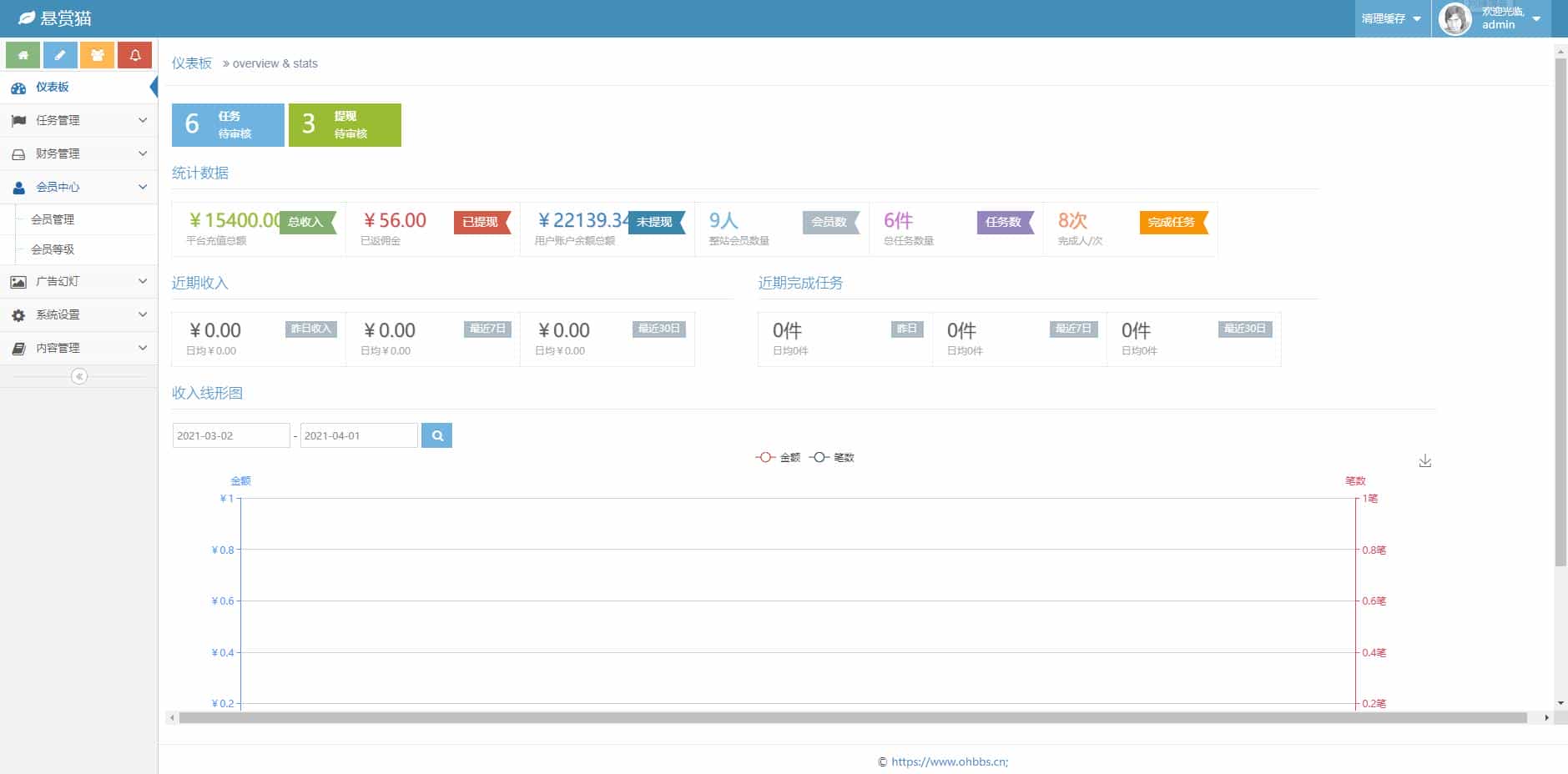Click the dashboard gauge icon beside 仪表板
Image resolution: width=1568 pixels, height=774 pixels.
(18, 88)
